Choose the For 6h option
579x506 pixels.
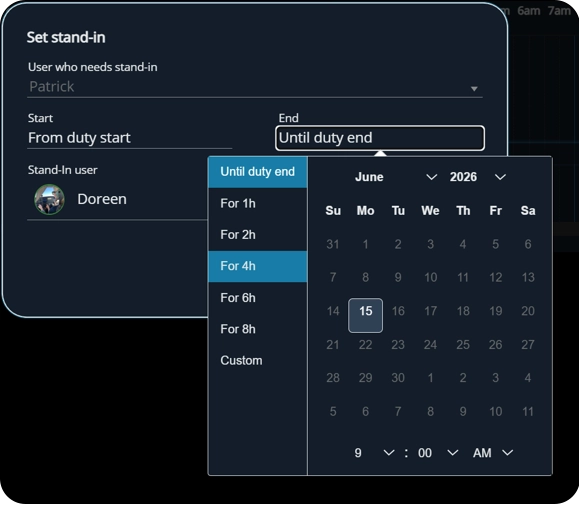tap(258, 298)
